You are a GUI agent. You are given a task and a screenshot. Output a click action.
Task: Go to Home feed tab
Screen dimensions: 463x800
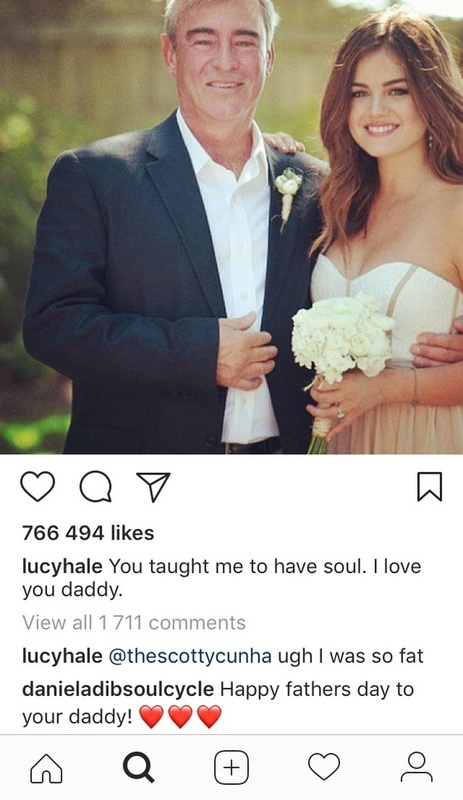tap(46, 768)
